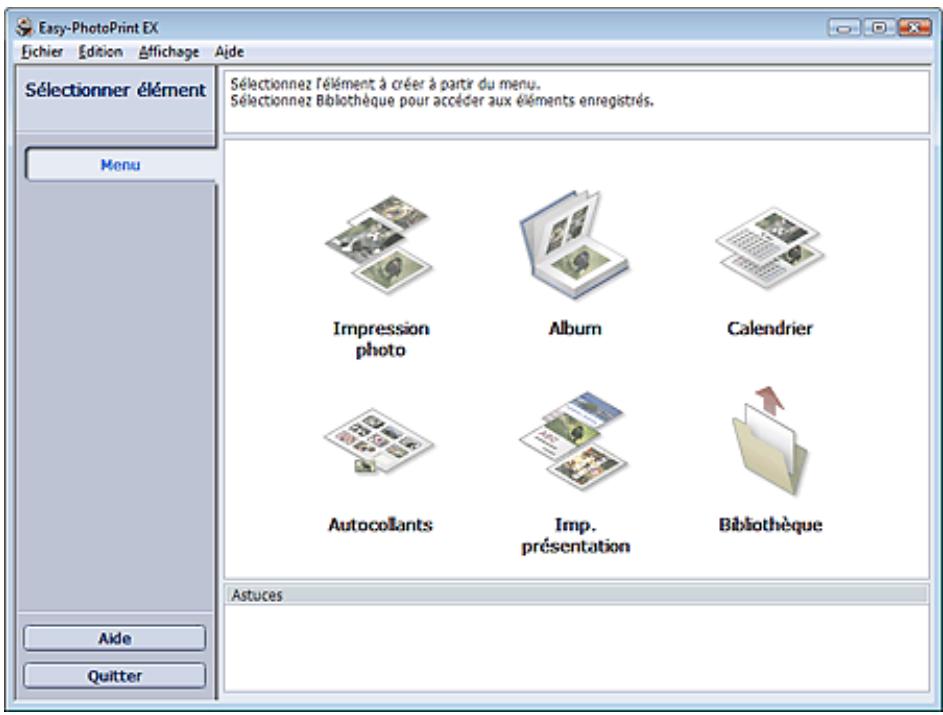This screenshot has height=715, width=943.
Task: Open the Fichier menu
Action: click(x=42, y=52)
